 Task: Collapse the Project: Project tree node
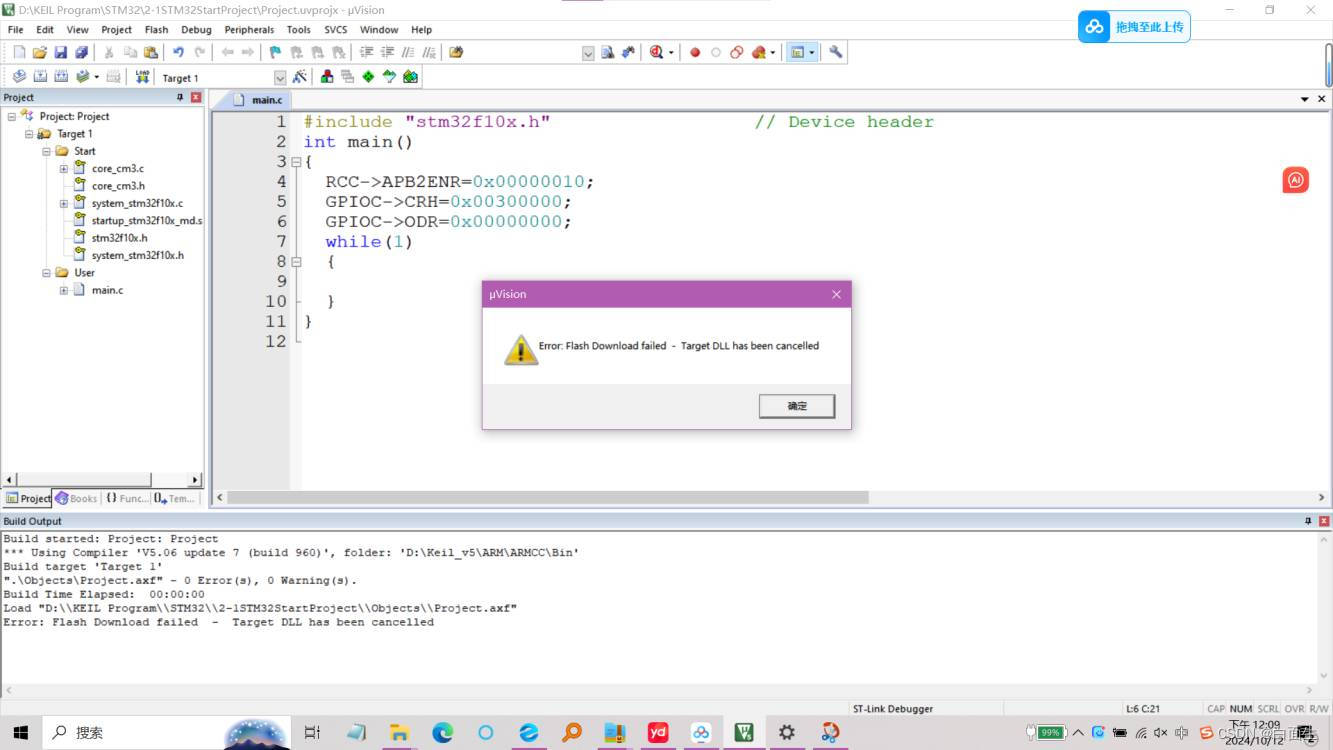click(x=12, y=116)
